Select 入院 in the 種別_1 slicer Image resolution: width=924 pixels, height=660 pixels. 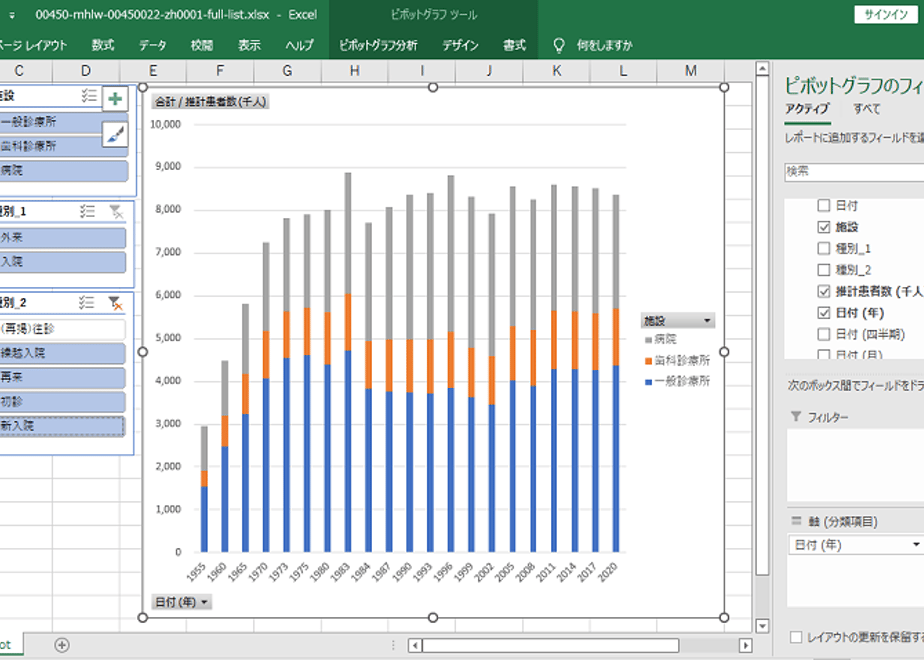click(x=62, y=262)
